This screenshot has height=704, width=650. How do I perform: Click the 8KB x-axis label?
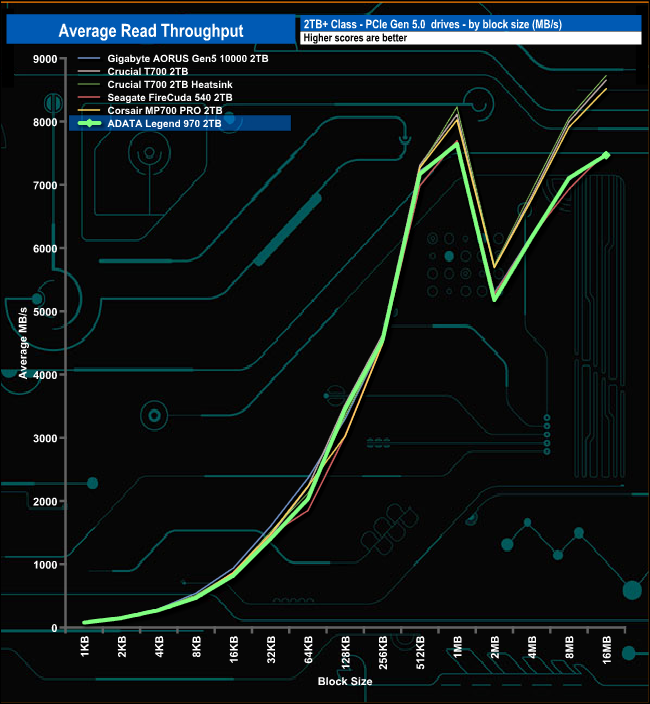[x=197, y=647]
